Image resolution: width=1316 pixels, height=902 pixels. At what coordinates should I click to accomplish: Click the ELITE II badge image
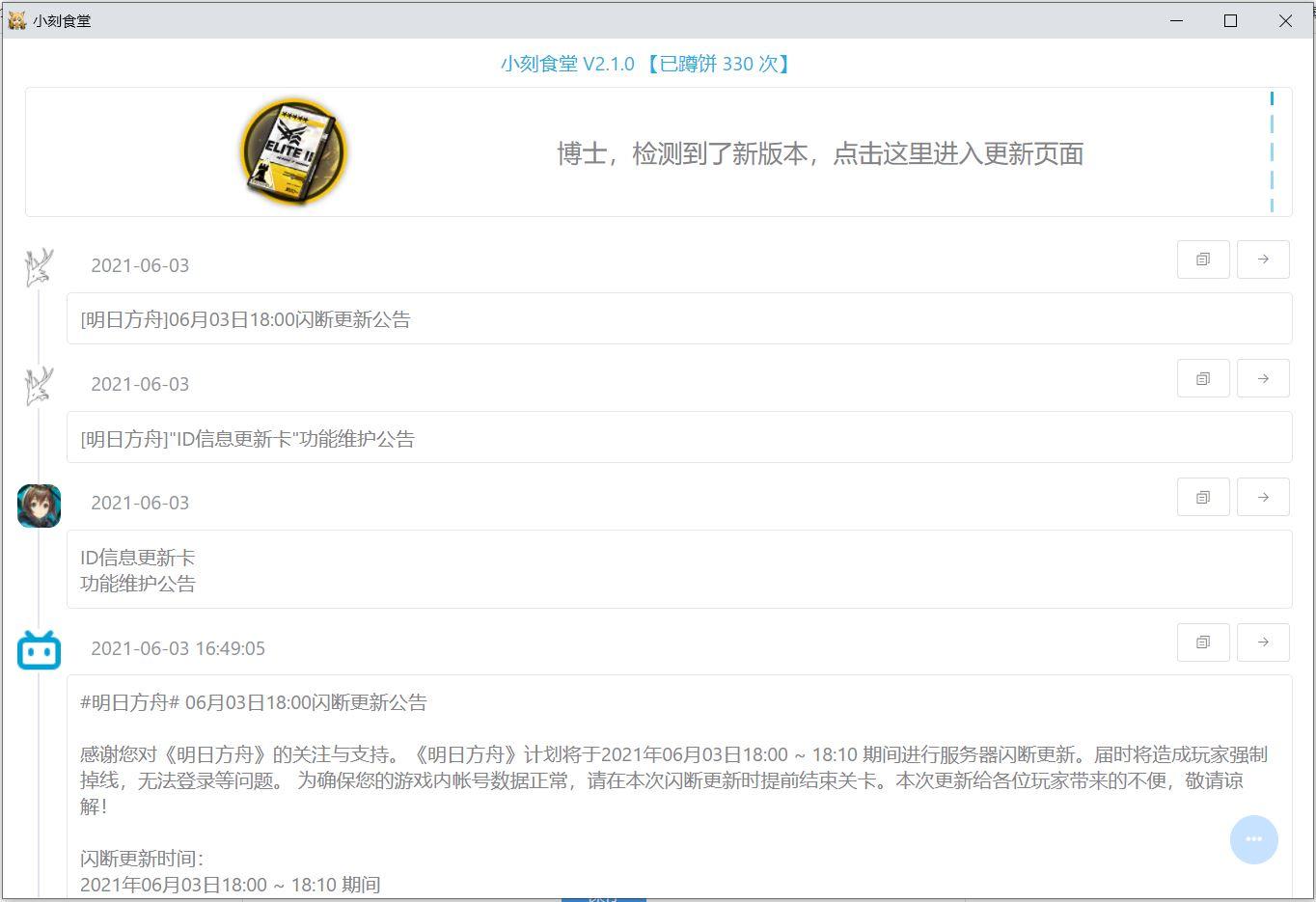[x=293, y=151]
